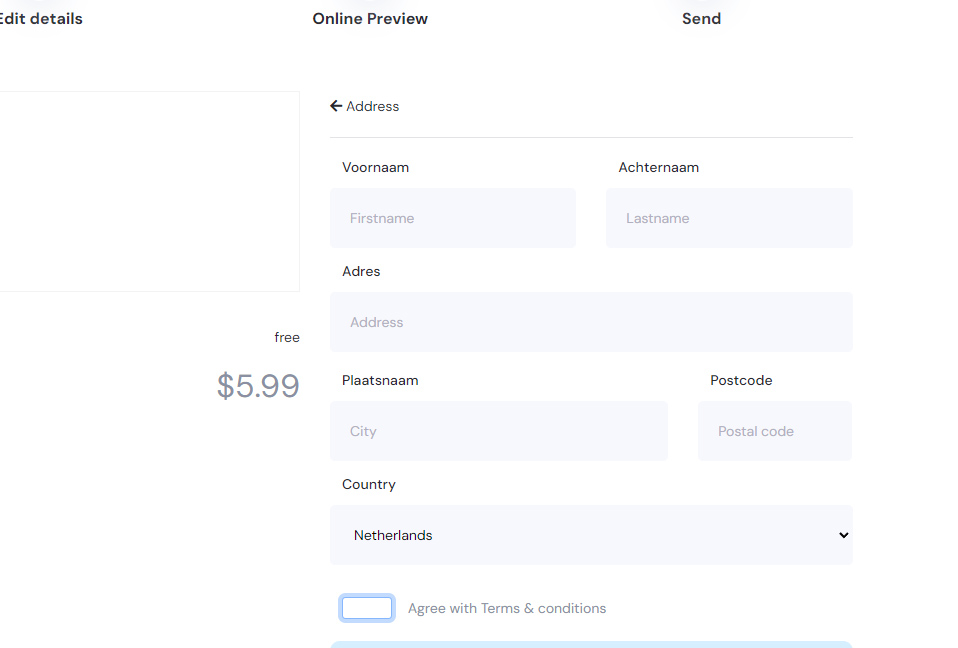Click the card preview thumbnail panel
This screenshot has height=648, width=958.
pyautogui.click(x=150, y=191)
